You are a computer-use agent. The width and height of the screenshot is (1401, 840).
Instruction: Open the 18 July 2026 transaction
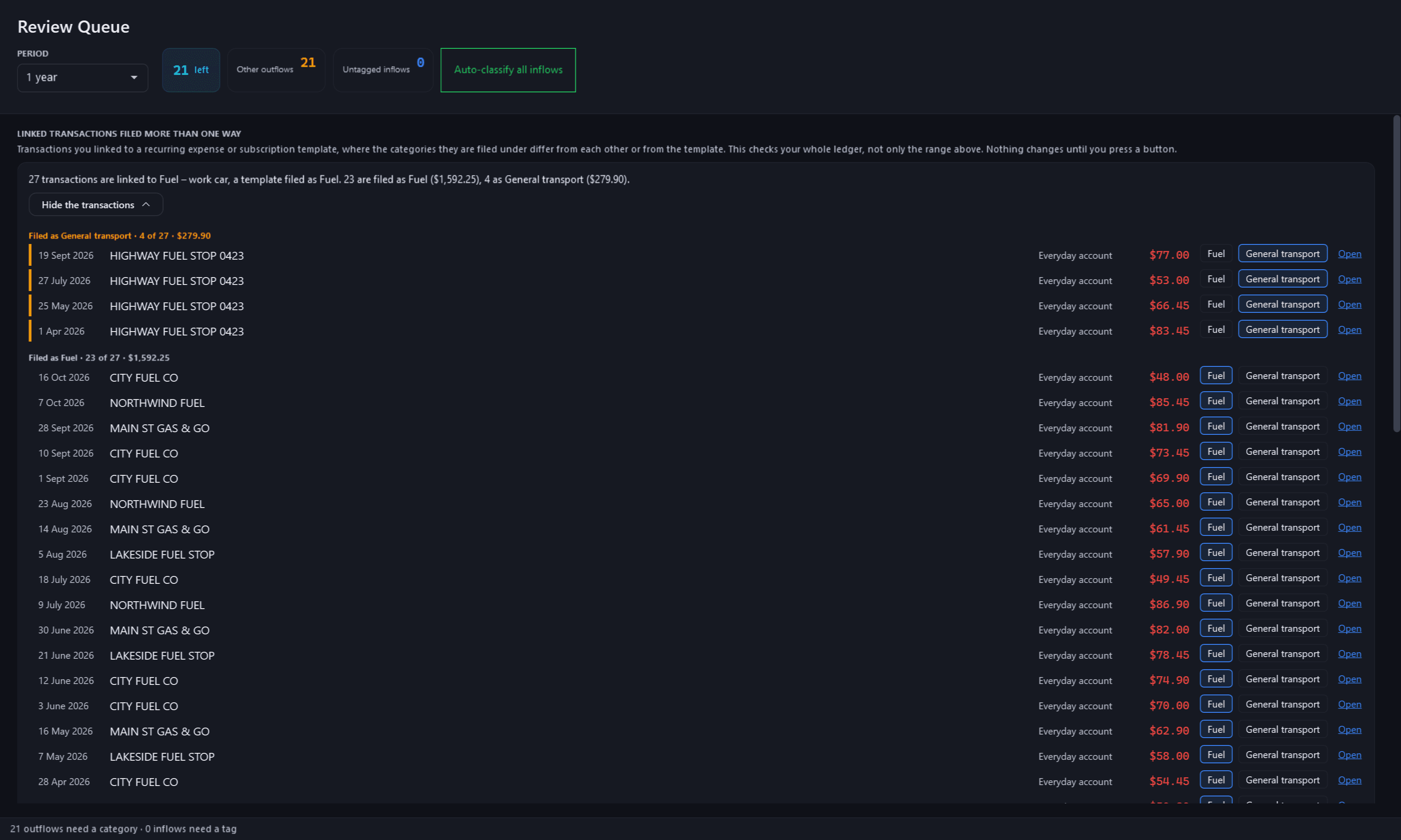click(1349, 579)
